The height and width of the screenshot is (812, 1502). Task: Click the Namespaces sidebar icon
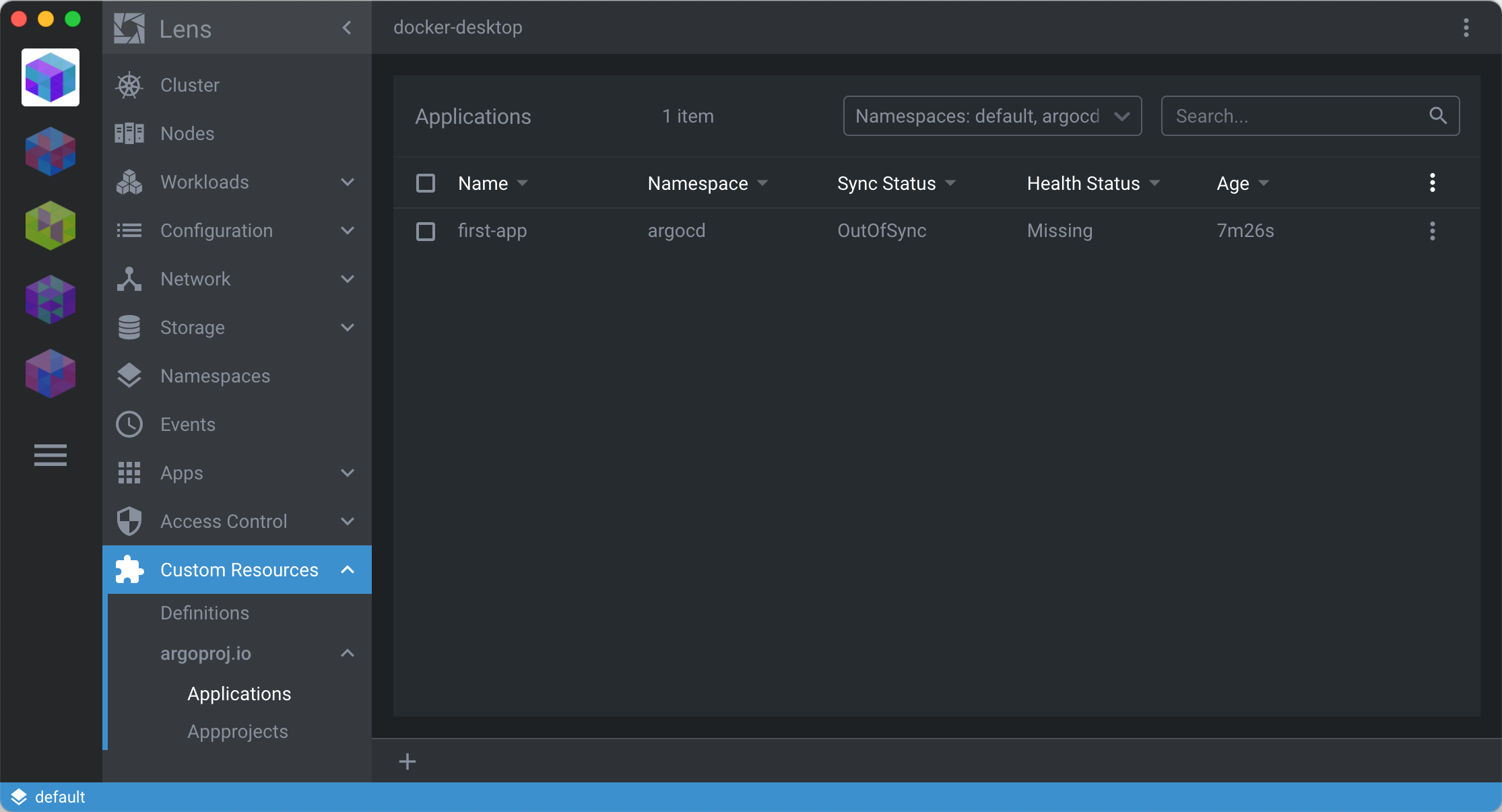pyautogui.click(x=129, y=376)
